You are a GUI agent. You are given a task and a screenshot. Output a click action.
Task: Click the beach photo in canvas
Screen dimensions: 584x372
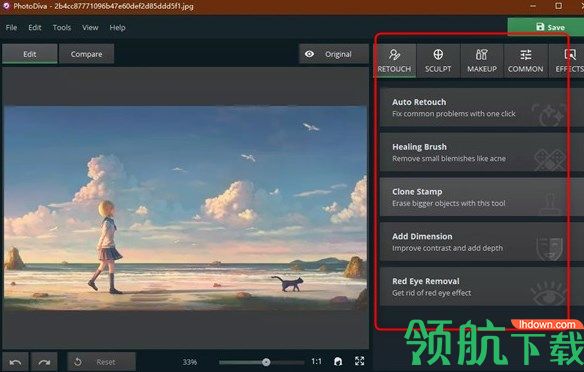point(185,208)
